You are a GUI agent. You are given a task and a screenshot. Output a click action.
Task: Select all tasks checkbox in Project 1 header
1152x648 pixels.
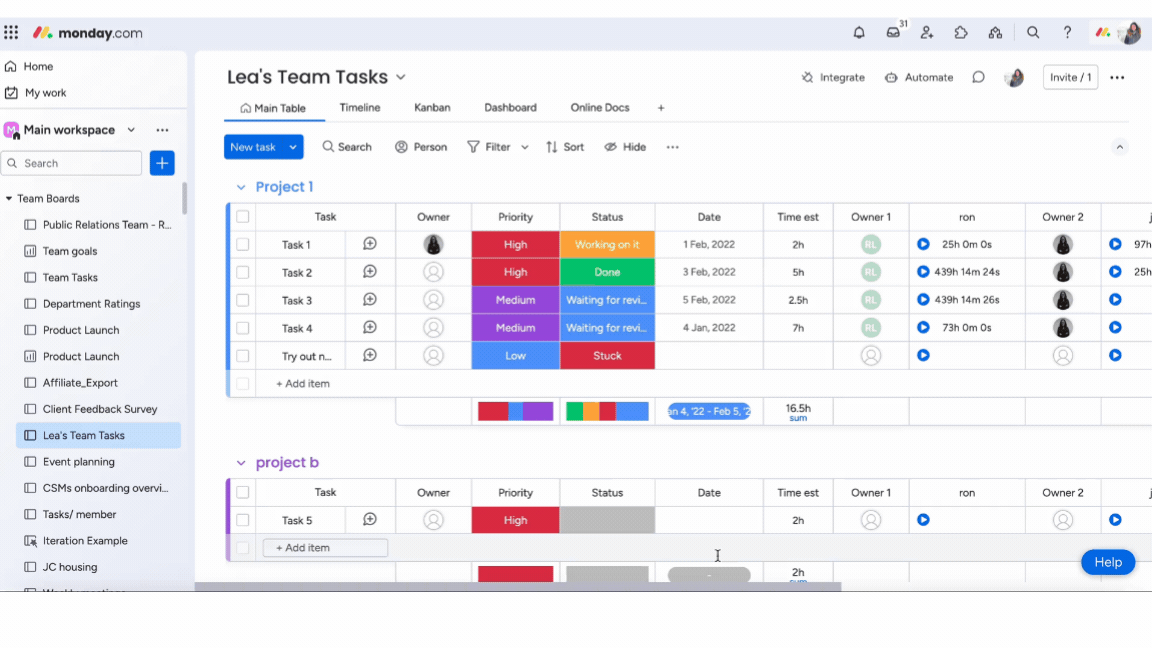click(242, 217)
